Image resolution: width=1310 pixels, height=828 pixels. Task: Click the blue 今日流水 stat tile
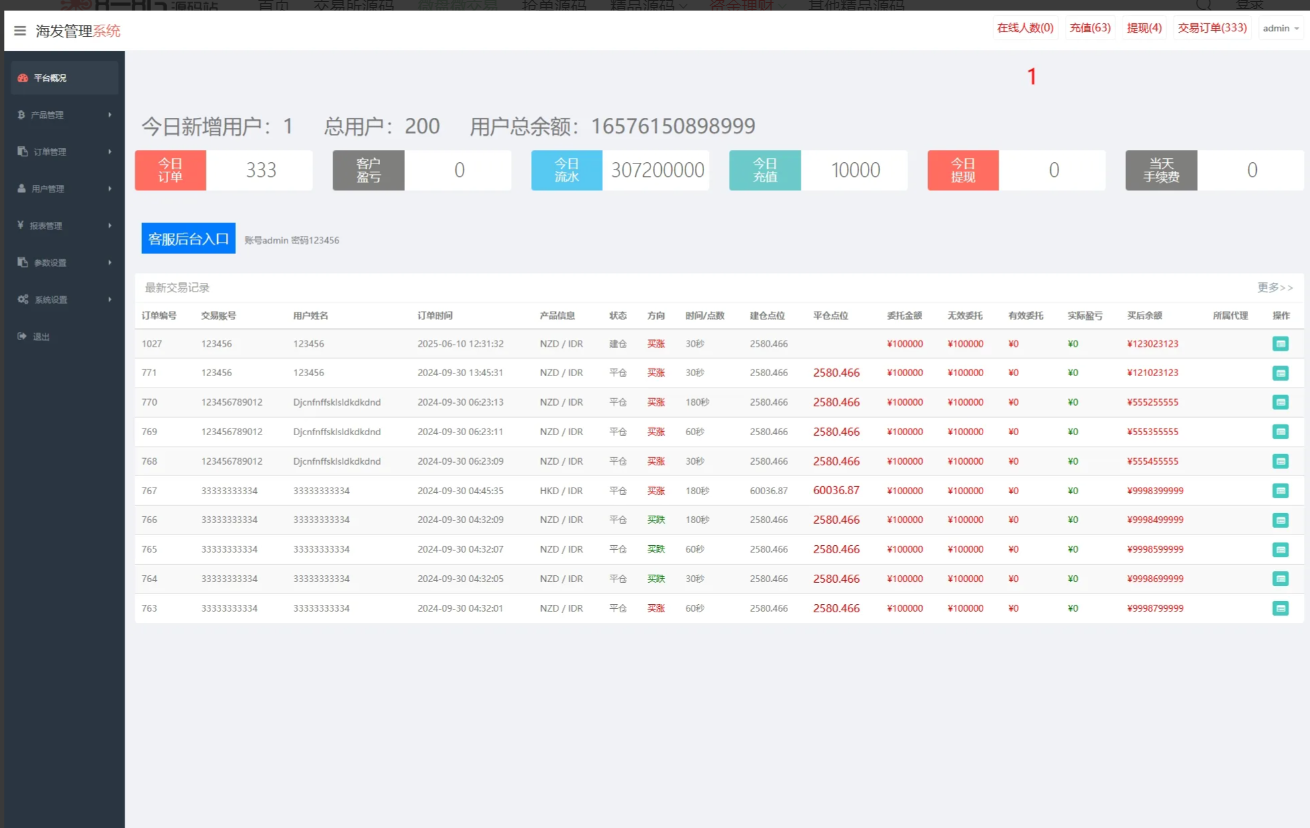click(566, 171)
